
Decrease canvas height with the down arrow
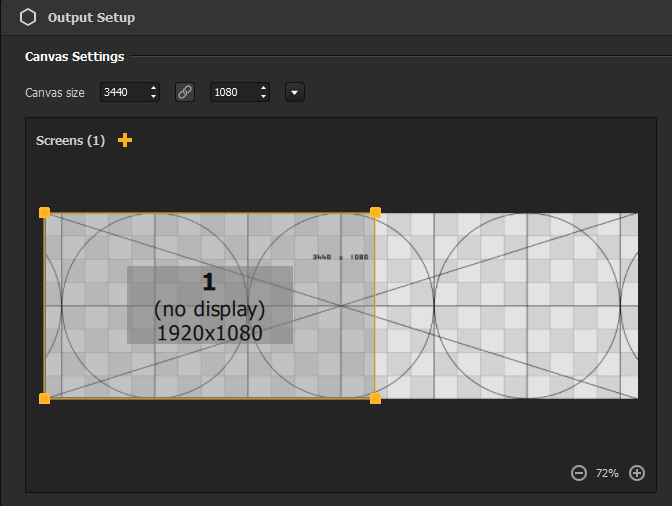point(263,97)
